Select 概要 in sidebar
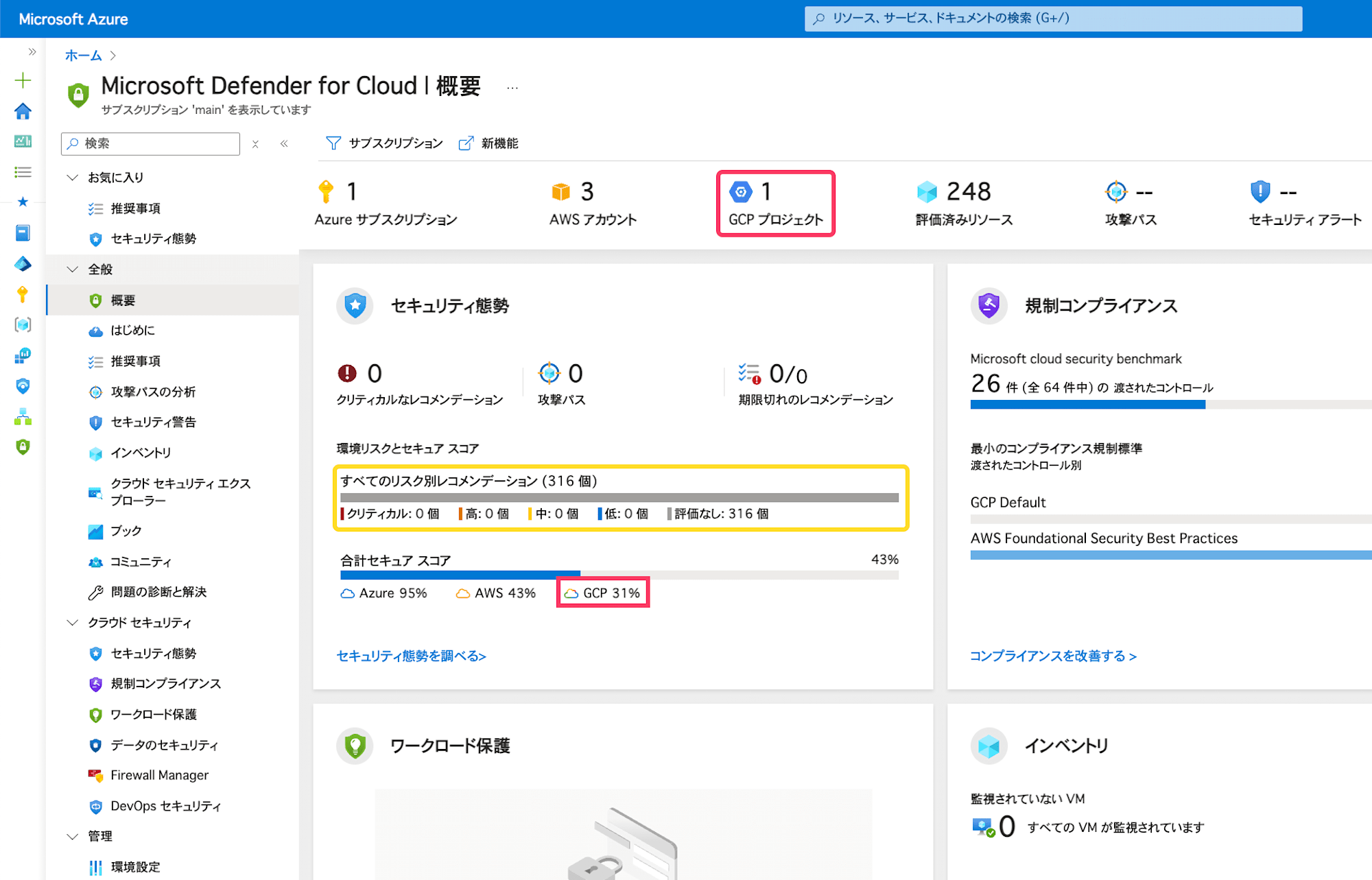Image resolution: width=1372 pixels, height=880 pixels. [173, 300]
